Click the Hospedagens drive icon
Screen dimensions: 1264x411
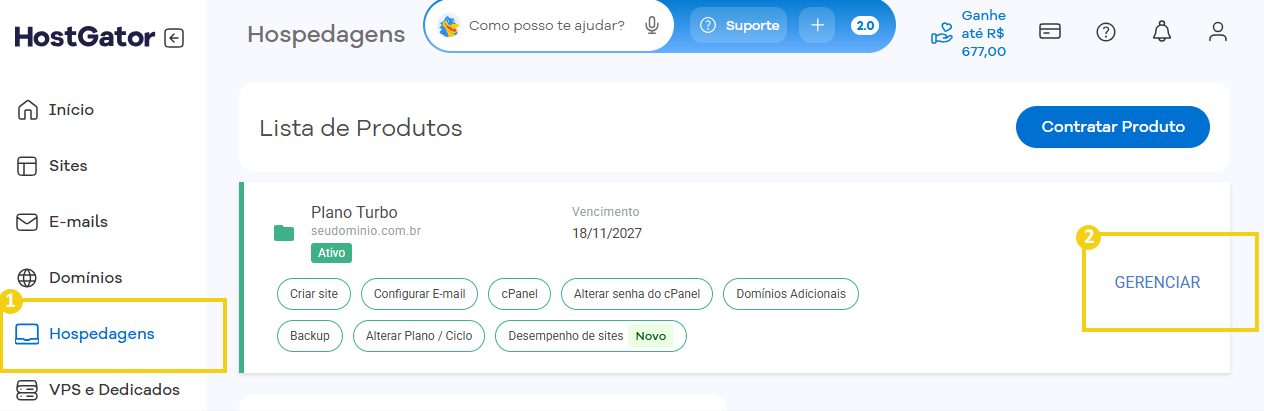pyautogui.click(x=28, y=333)
